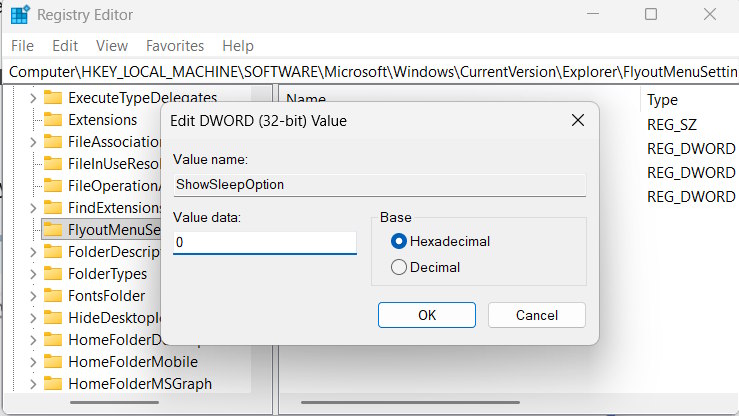Maximize the Registry Editor window

click(651, 14)
